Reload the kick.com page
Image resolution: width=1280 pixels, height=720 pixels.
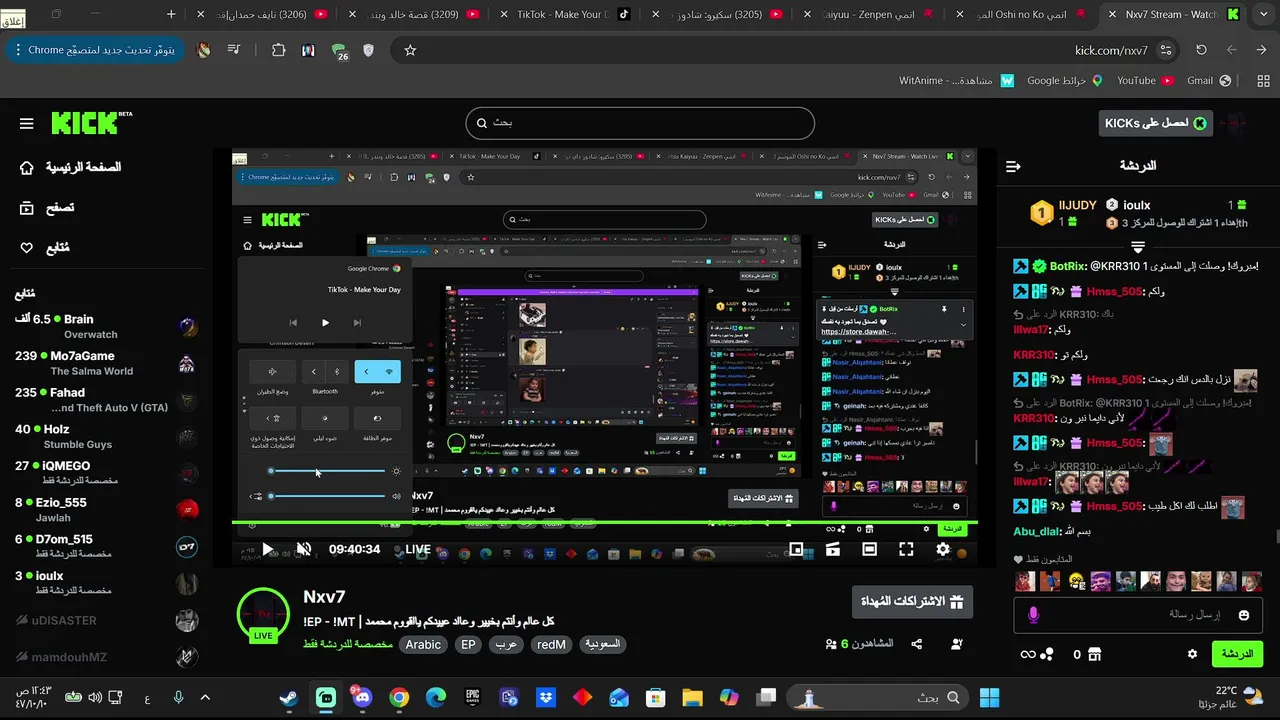point(1201,50)
